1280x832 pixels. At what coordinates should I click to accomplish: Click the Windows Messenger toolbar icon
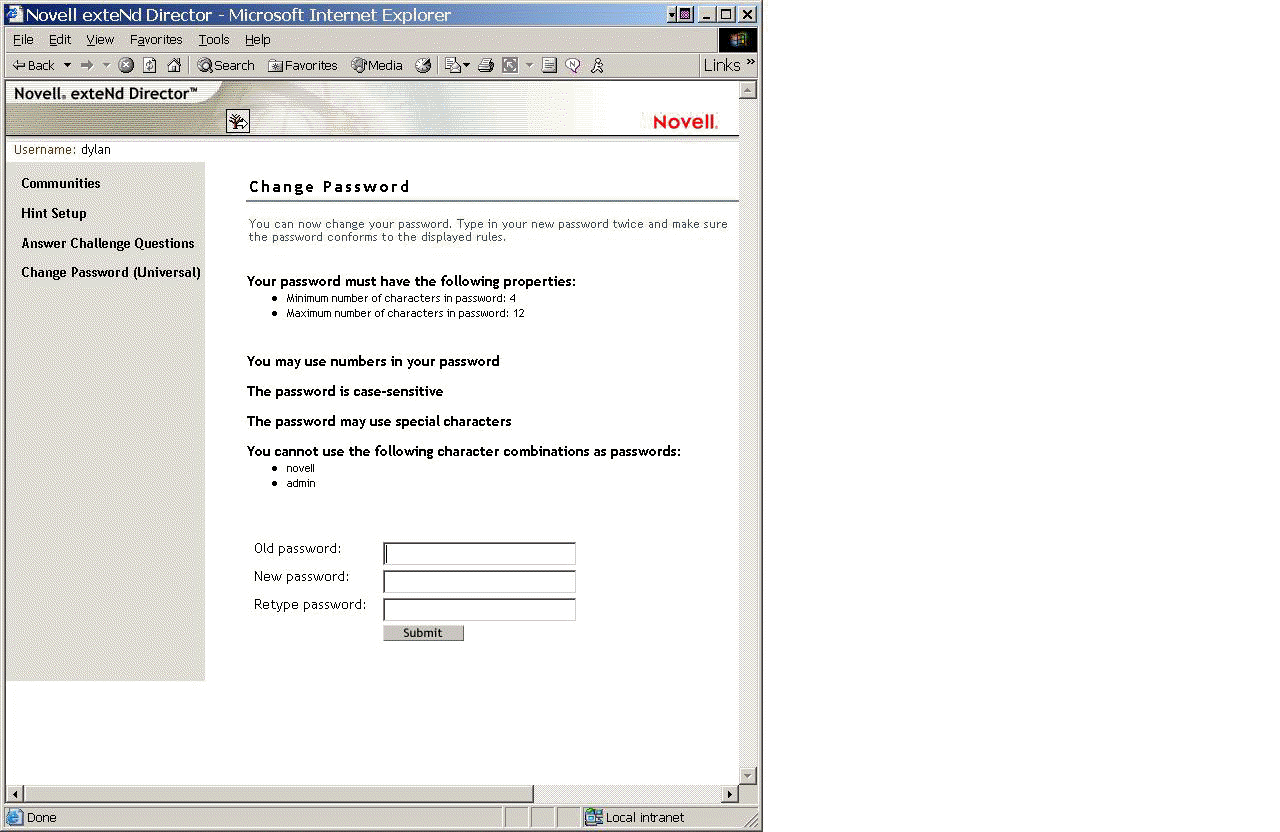tap(597, 65)
